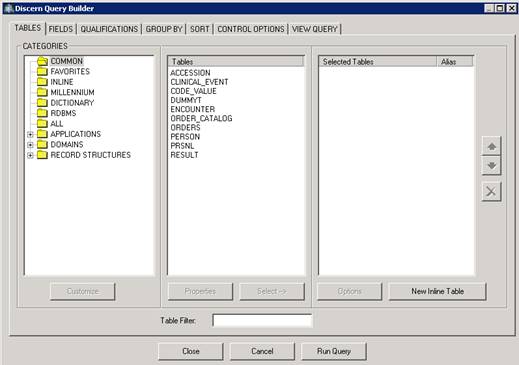Select the FAVORITES category label
Viewport: 519px width, 365px height.
click(x=70, y=71)
